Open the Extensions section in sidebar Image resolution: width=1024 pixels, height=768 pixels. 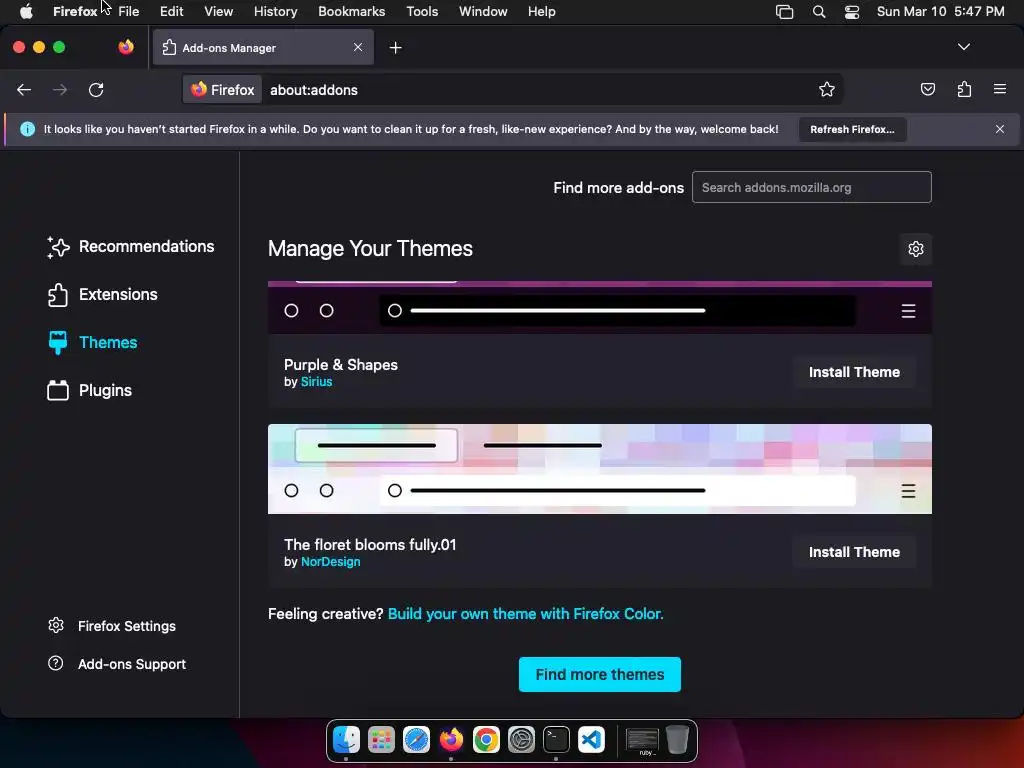pyautogui.click(x=103, y=295)
